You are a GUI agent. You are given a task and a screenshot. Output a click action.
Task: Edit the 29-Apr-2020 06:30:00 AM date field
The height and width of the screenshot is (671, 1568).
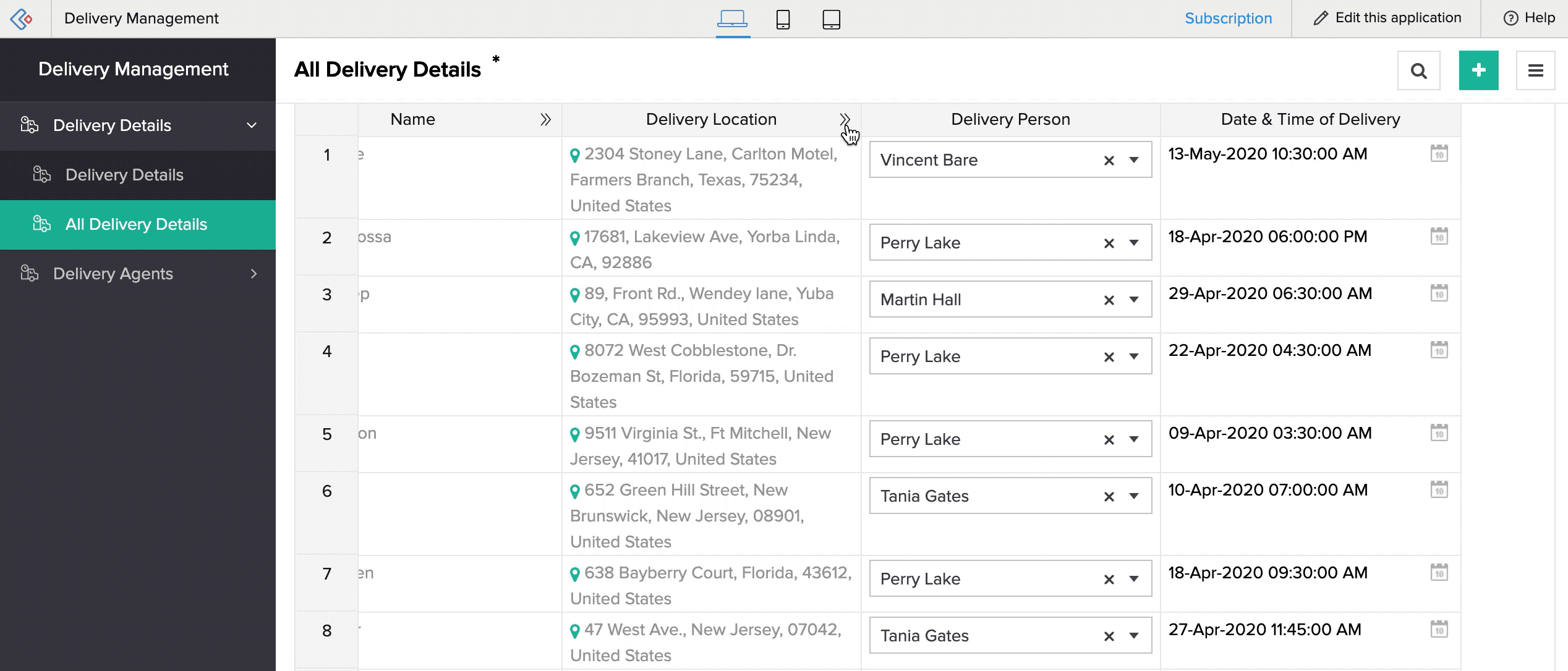tap(1270, 293)
